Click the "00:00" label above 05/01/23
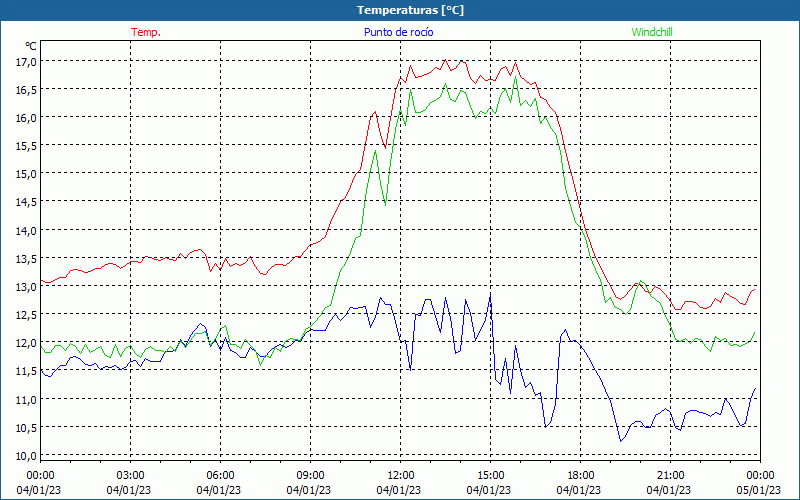The height and width of the screenshot is (500, 800). point(760,476)
